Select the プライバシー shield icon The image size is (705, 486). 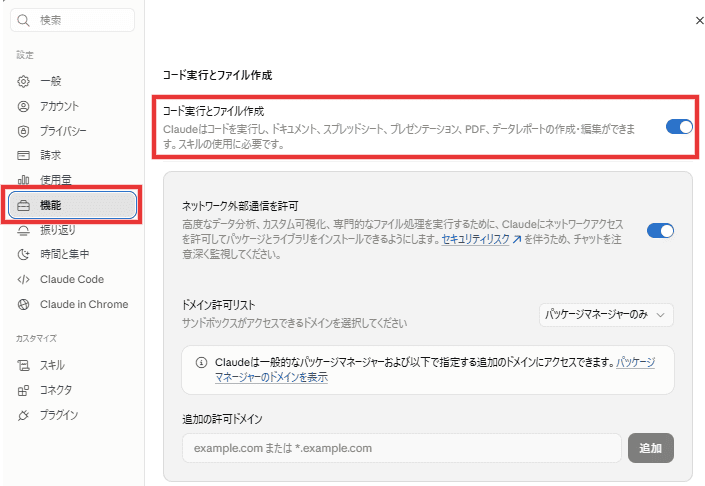(x=23, y=131)
